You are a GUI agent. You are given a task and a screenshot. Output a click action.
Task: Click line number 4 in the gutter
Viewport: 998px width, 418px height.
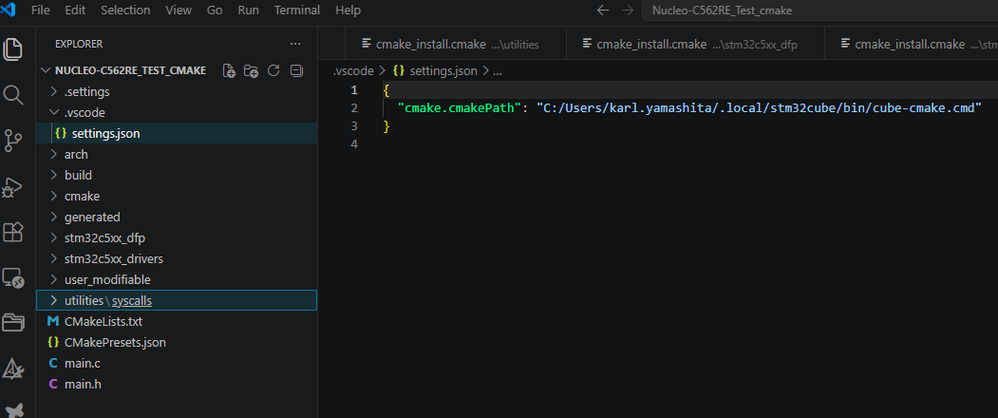[354, 144]
